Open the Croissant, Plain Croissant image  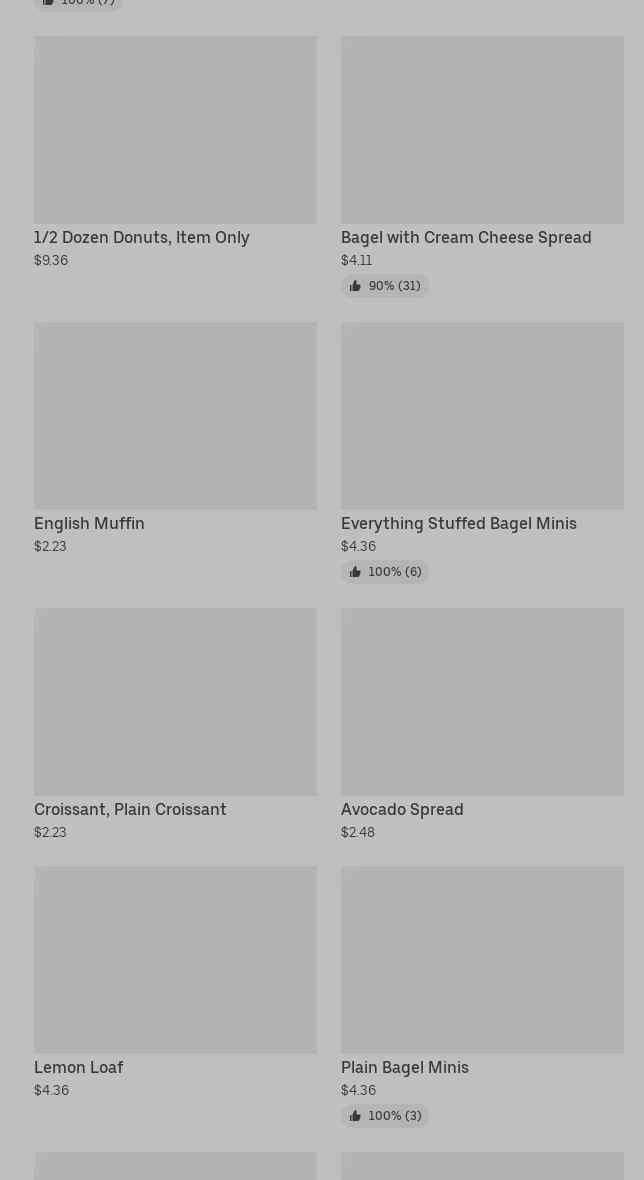(175, 702)
